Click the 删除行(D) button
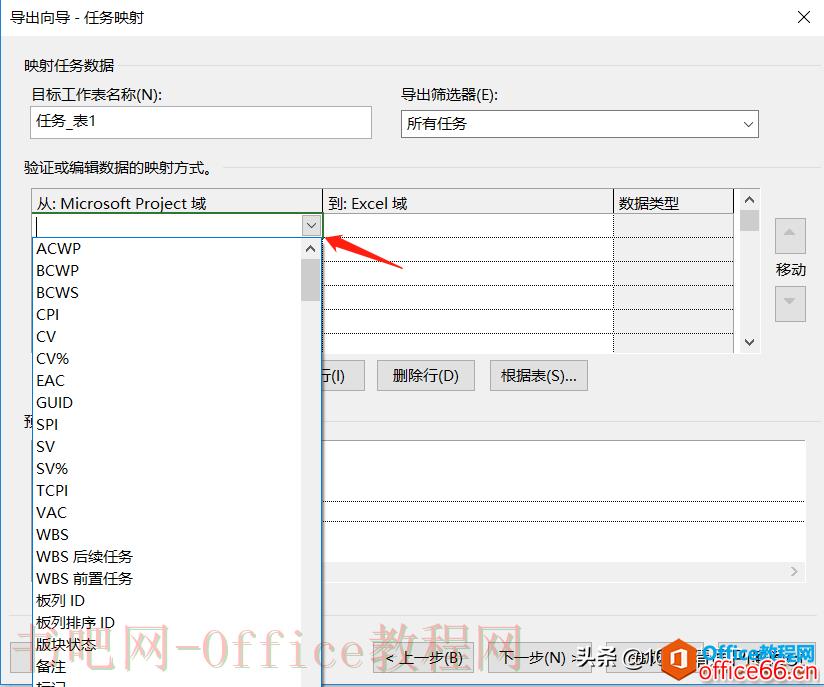 (426, 376)
